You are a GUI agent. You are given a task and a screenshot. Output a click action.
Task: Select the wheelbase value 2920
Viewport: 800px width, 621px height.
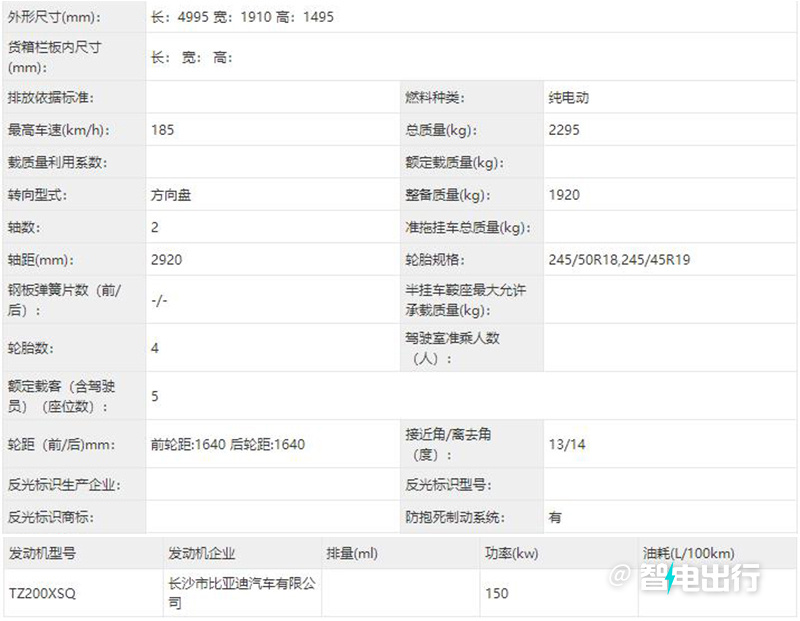(x=166, y=259)
